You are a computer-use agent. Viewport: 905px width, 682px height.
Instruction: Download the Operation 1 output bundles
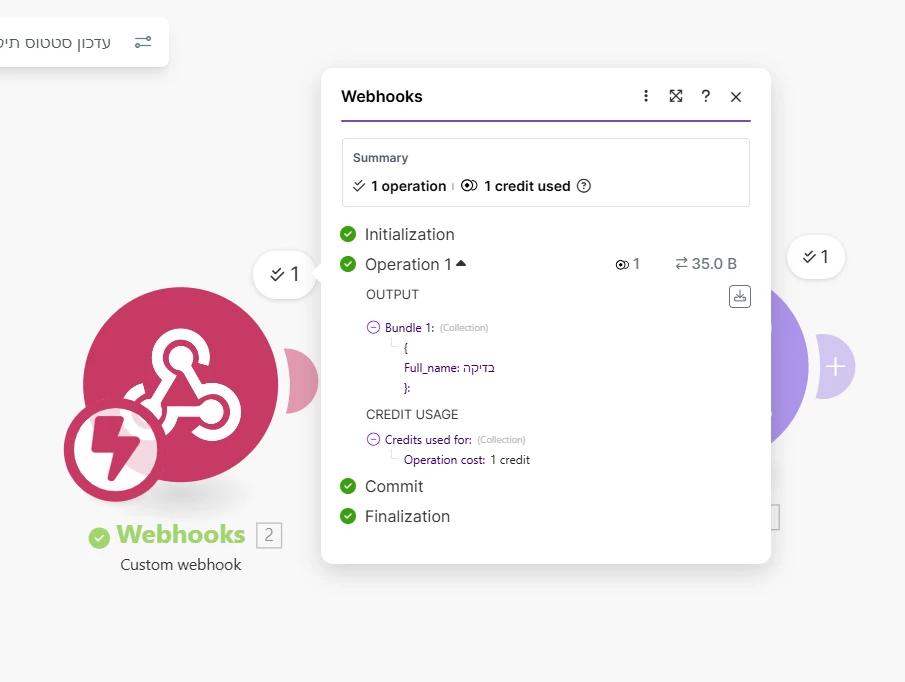pyautogui.click(x=739, y=296)
